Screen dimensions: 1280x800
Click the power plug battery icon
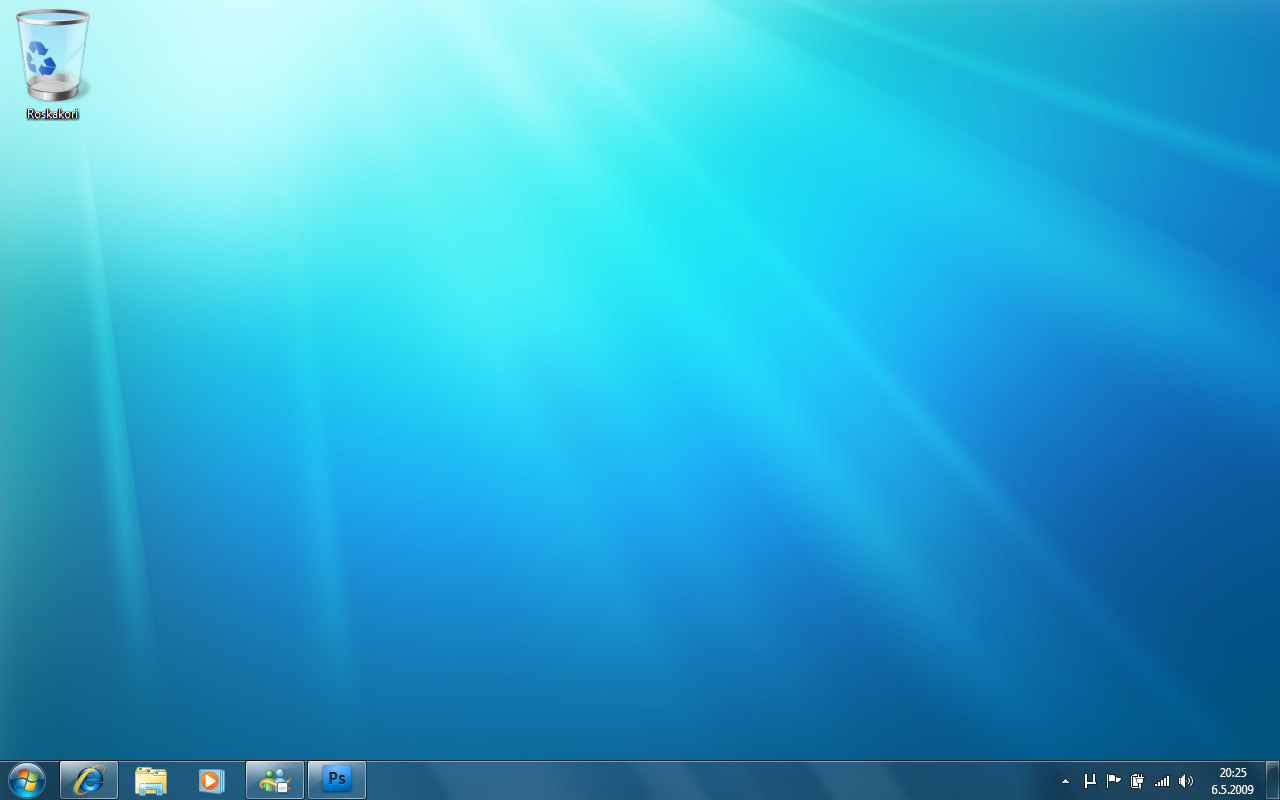[x=1137, y=781]
